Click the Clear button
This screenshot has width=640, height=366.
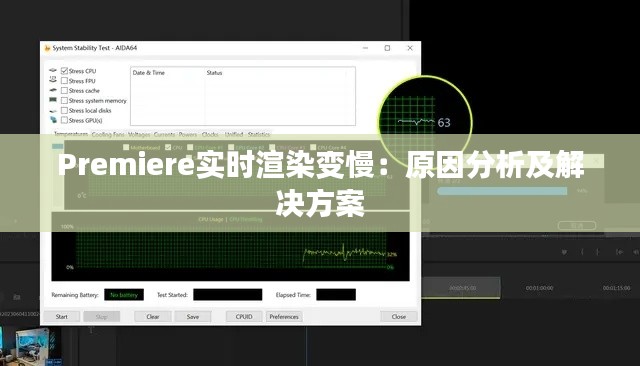pos(153,317)
